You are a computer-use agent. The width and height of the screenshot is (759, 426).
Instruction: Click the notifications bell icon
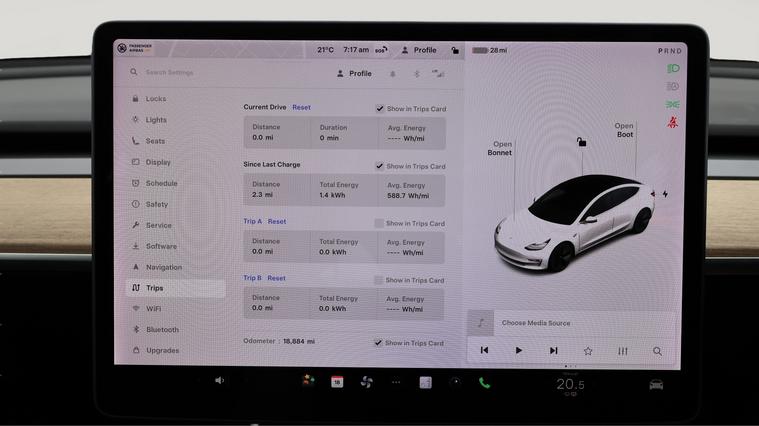(393, 74)
